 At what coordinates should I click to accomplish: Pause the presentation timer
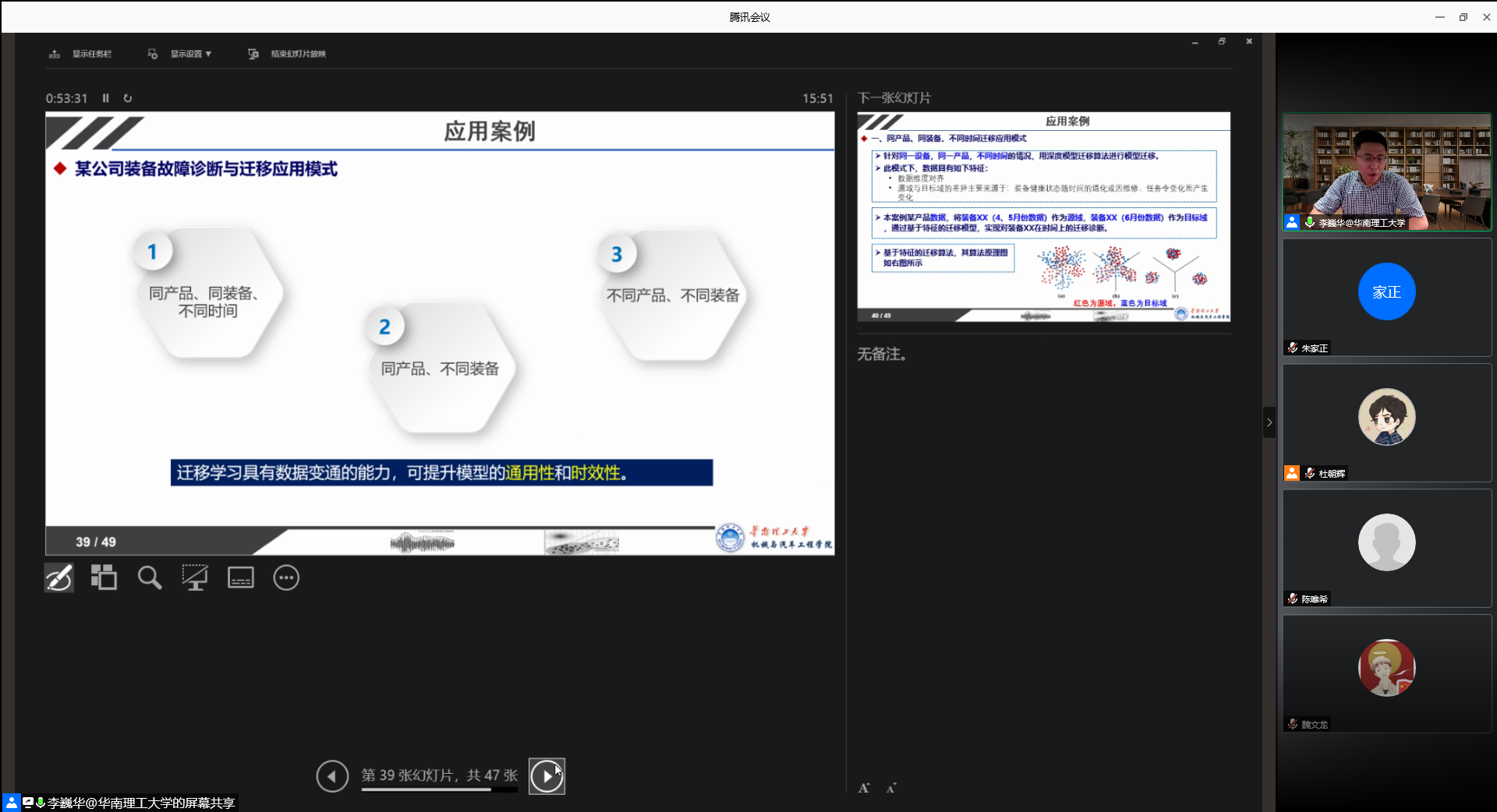tap(106, 98)
